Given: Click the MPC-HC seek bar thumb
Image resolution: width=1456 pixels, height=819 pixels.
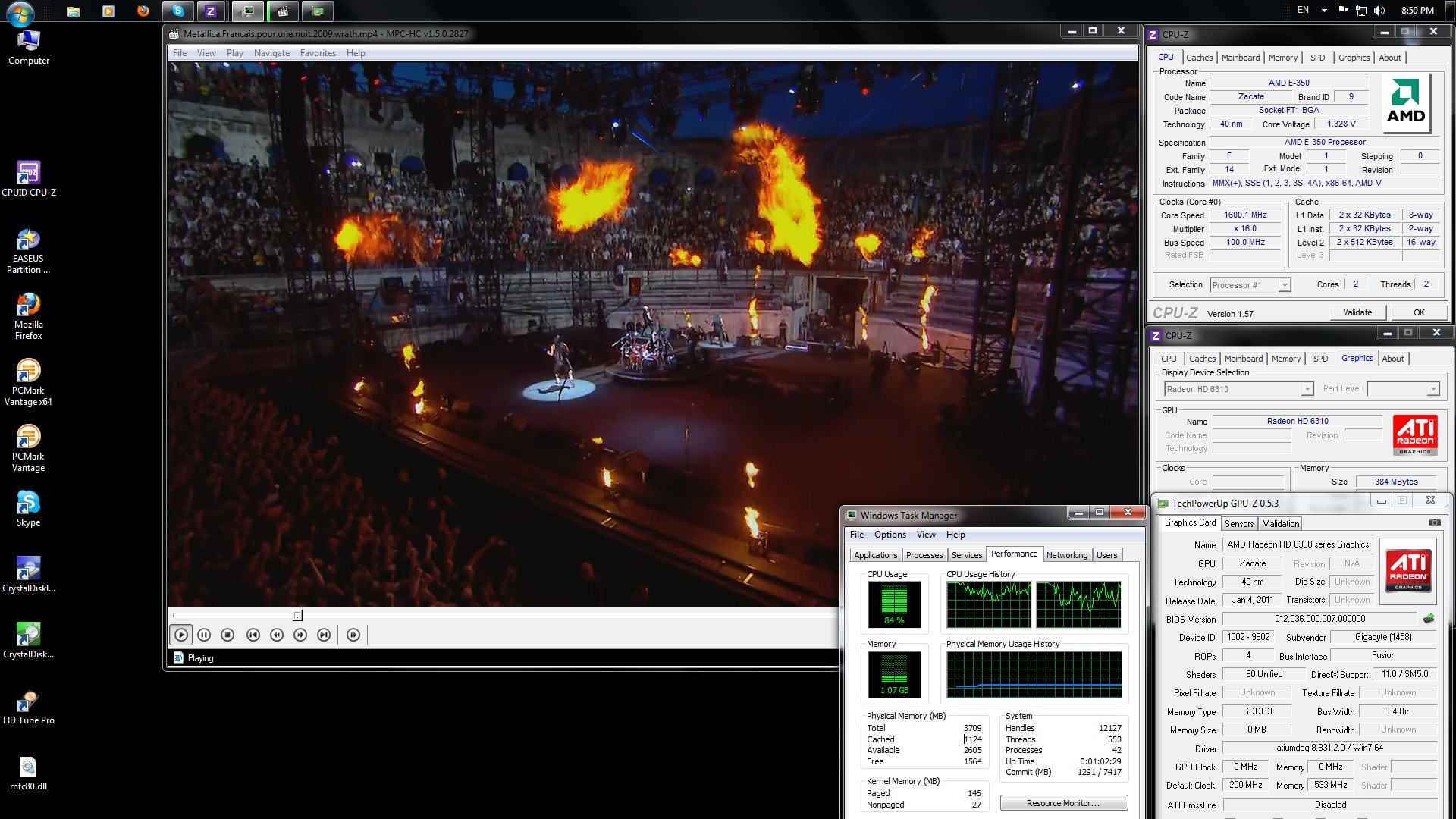Looking at the screenshot, I should point(297,615).
